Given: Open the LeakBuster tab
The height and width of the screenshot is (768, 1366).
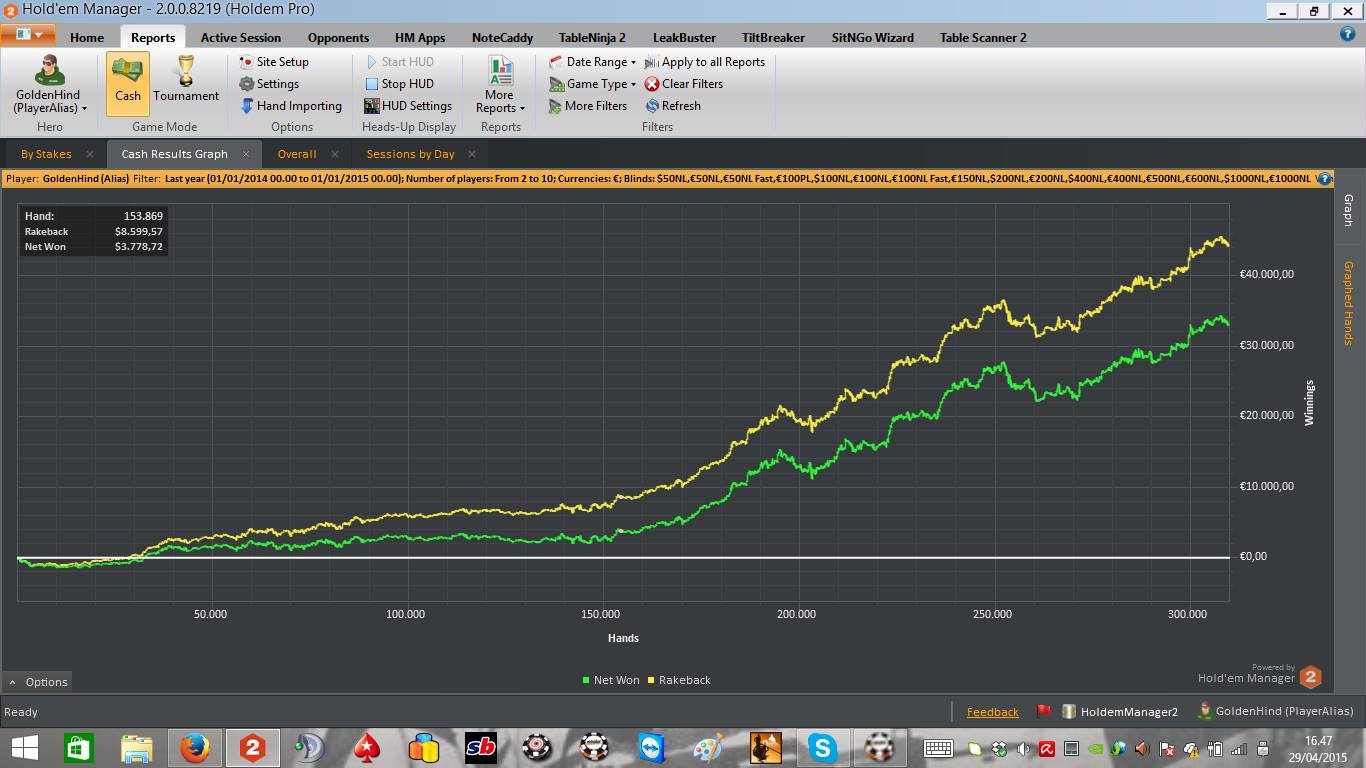Looking at the screenshot, I should click(684, 38).
